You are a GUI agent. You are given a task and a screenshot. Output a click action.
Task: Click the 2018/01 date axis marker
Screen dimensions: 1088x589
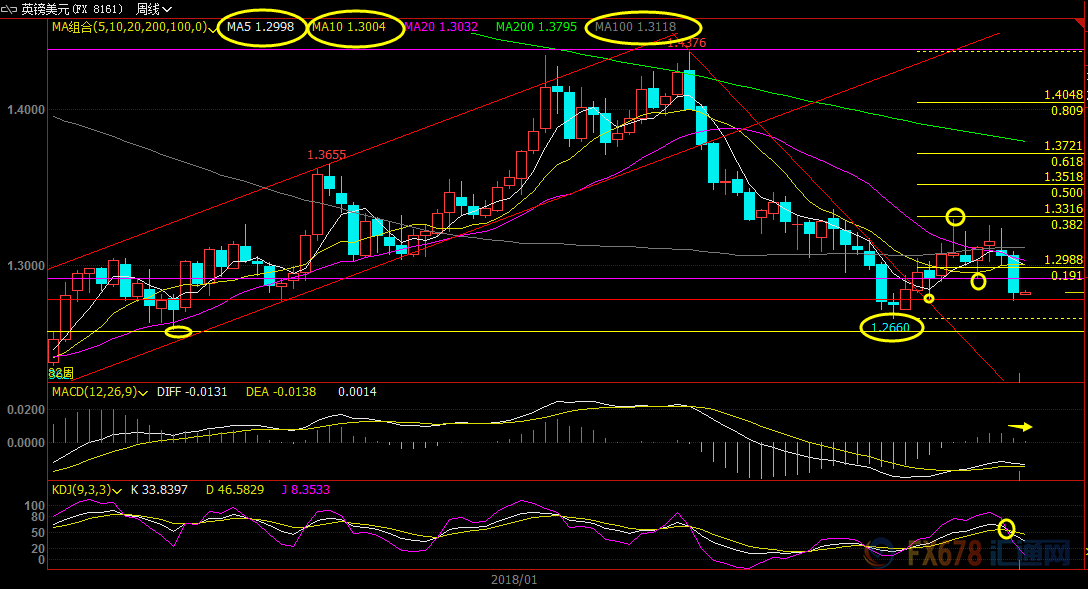click(514, 579)
